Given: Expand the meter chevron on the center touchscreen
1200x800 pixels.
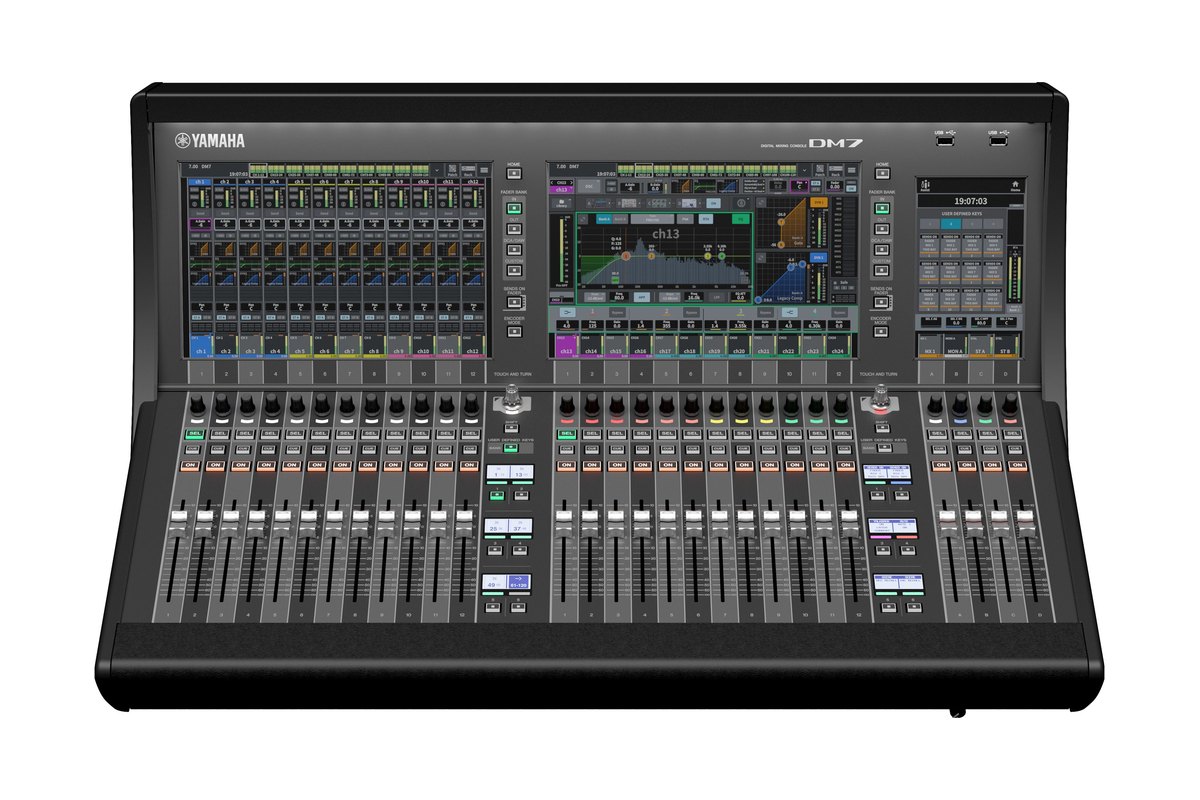Looking at the screenshot, I should click(x=805, y=170).
